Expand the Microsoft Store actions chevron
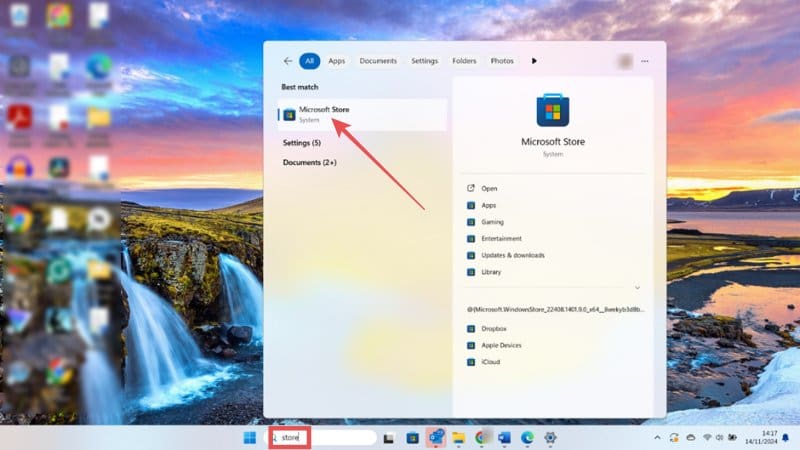Screen dimensions: 800x450 [637, 288]
